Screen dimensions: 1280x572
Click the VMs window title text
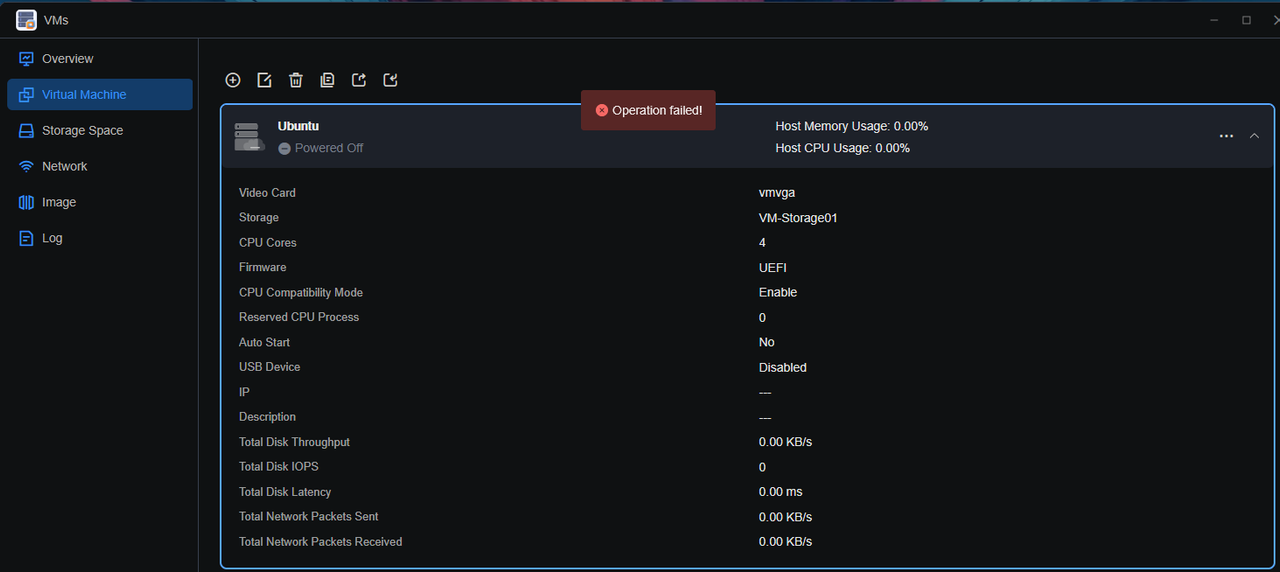(x=56, y=20)
